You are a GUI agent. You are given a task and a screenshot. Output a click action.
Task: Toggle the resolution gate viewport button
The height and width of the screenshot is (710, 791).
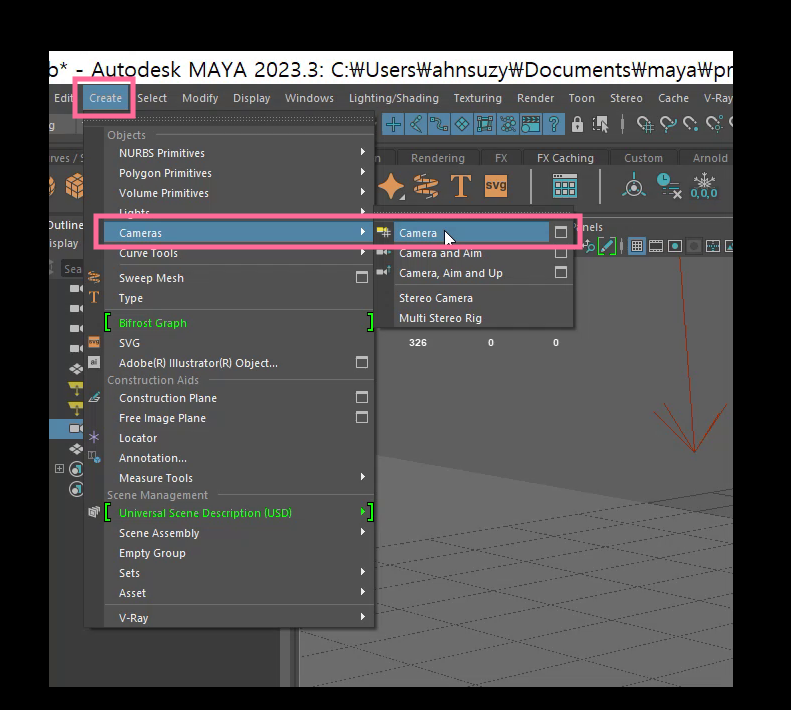coord(675,246)
